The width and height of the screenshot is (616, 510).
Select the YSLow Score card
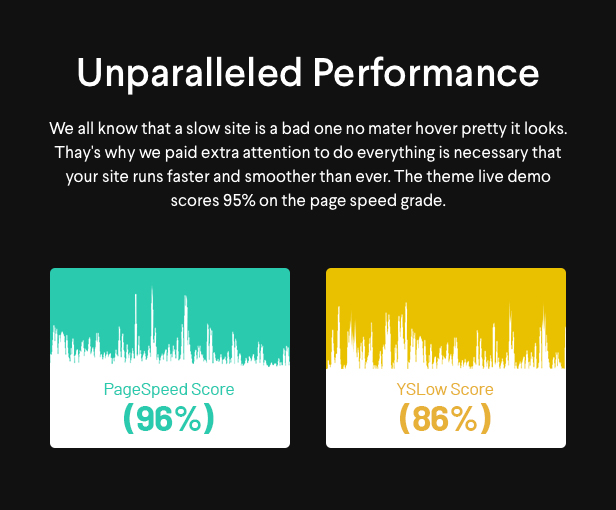click(446, 358)
